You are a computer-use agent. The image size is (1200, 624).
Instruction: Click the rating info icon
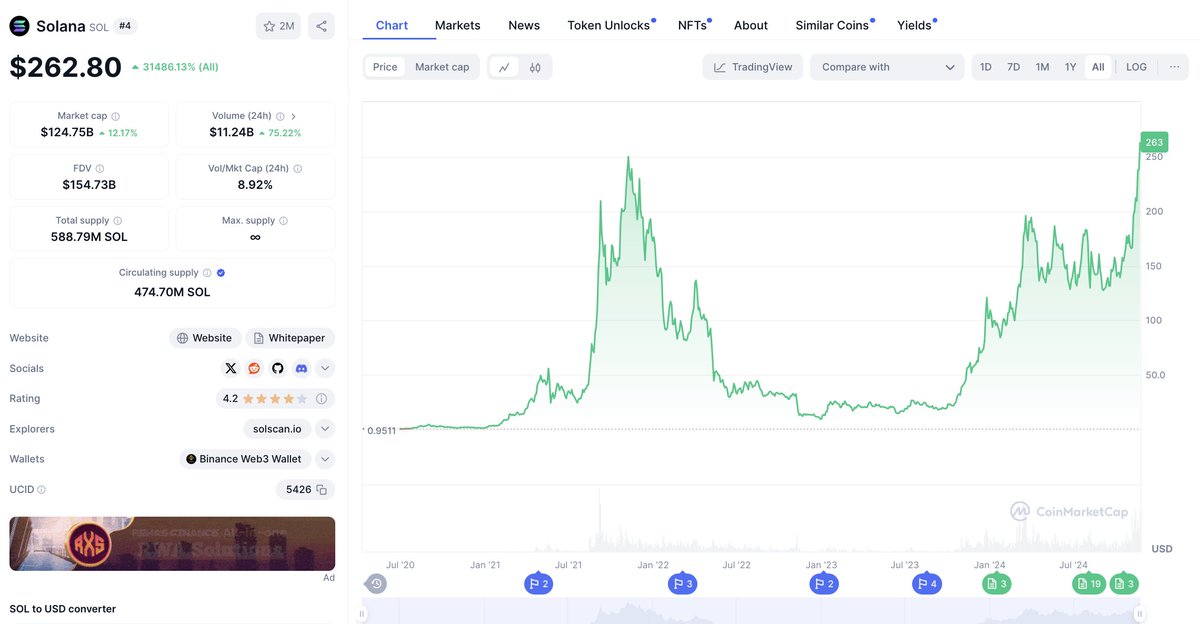tap(322, 399)
